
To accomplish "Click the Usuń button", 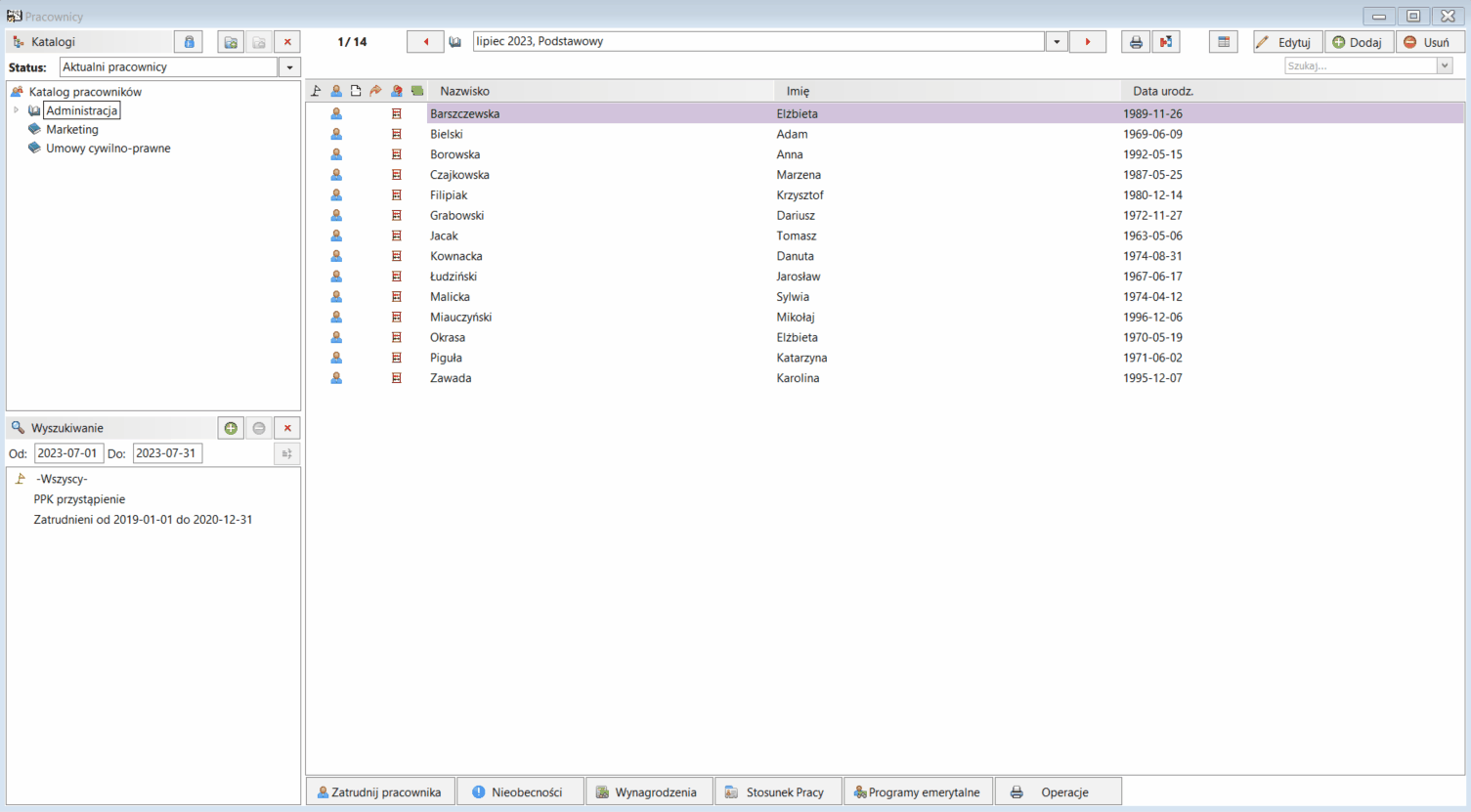I will 1430,42.
